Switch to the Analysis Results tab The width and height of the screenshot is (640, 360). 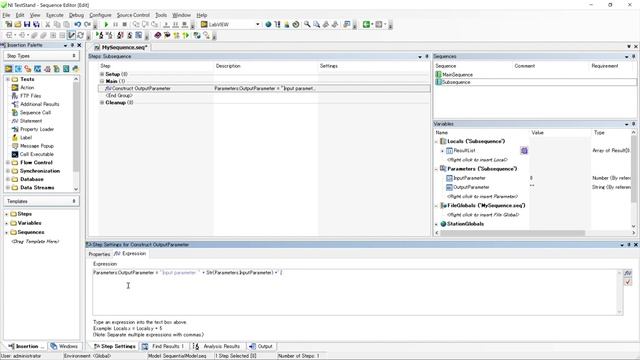click(x=218, y=346)
